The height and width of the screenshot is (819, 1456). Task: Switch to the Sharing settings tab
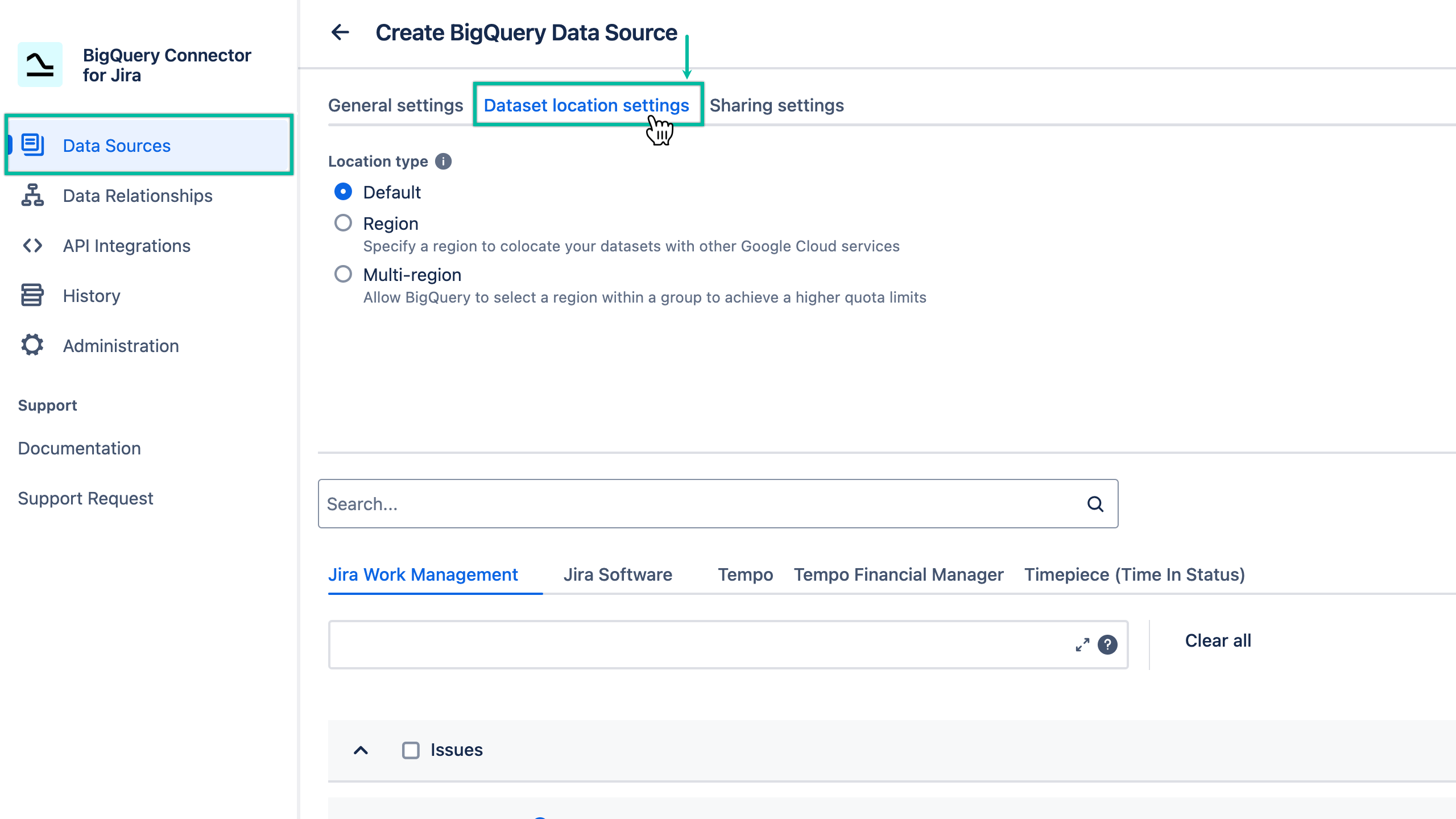[777, 105]
